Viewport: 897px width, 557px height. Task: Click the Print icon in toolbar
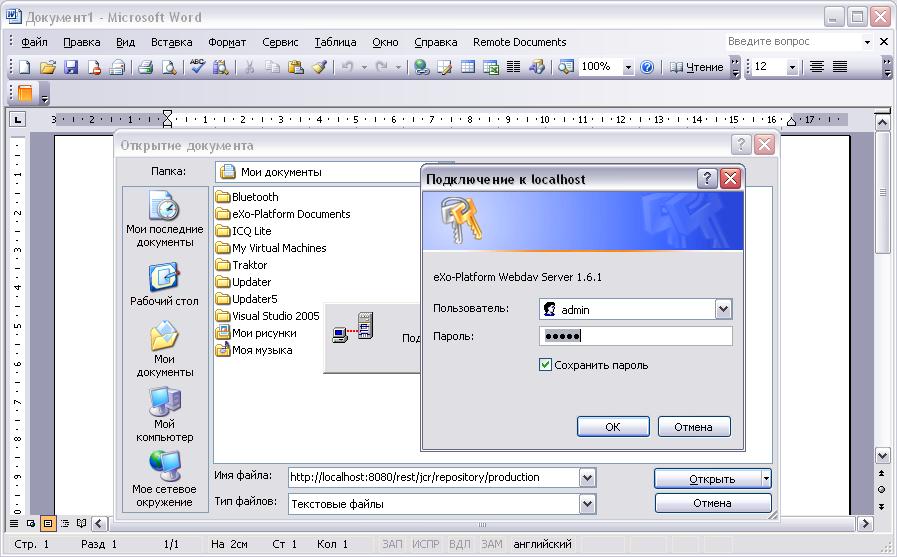click(x=145, y=67)
